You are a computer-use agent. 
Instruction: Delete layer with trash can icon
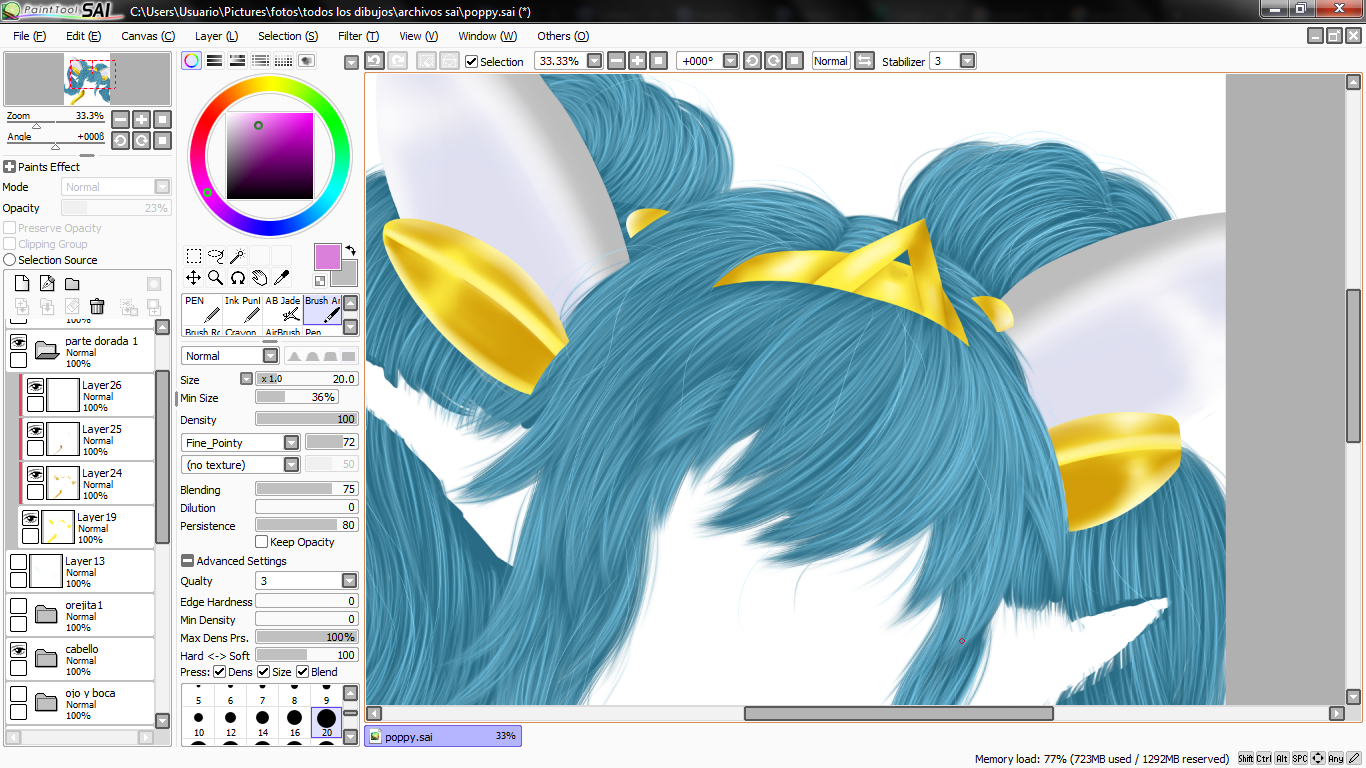pos(97,306)
